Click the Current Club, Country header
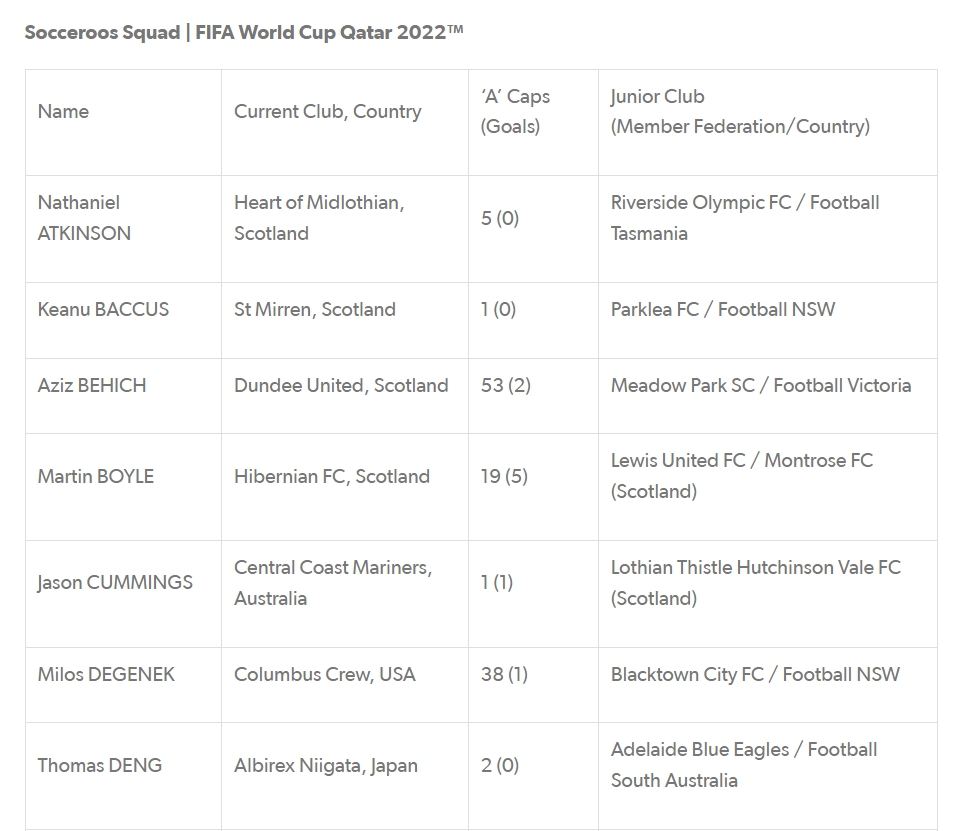This screenshot has width=960, height=831. pyautogui.click(x=327, y=112)
